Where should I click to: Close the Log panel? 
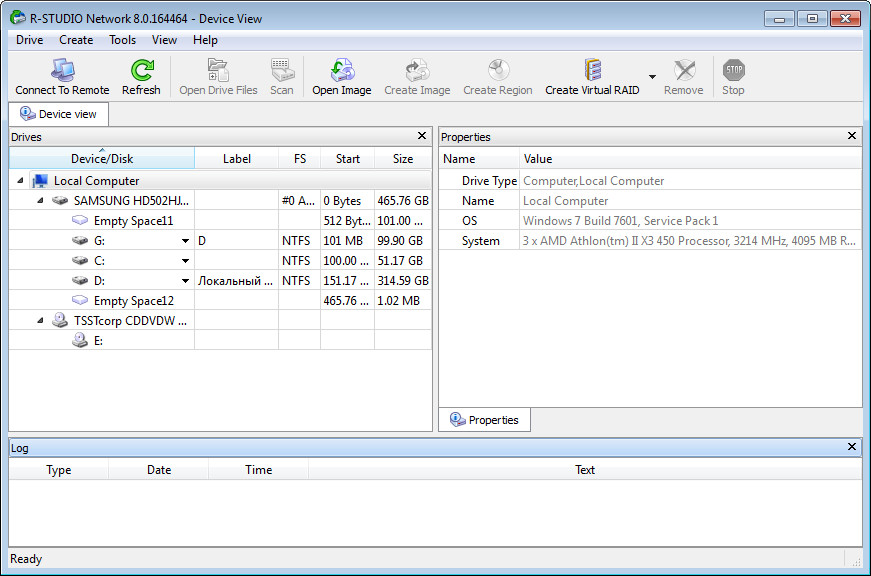(851, 447)
